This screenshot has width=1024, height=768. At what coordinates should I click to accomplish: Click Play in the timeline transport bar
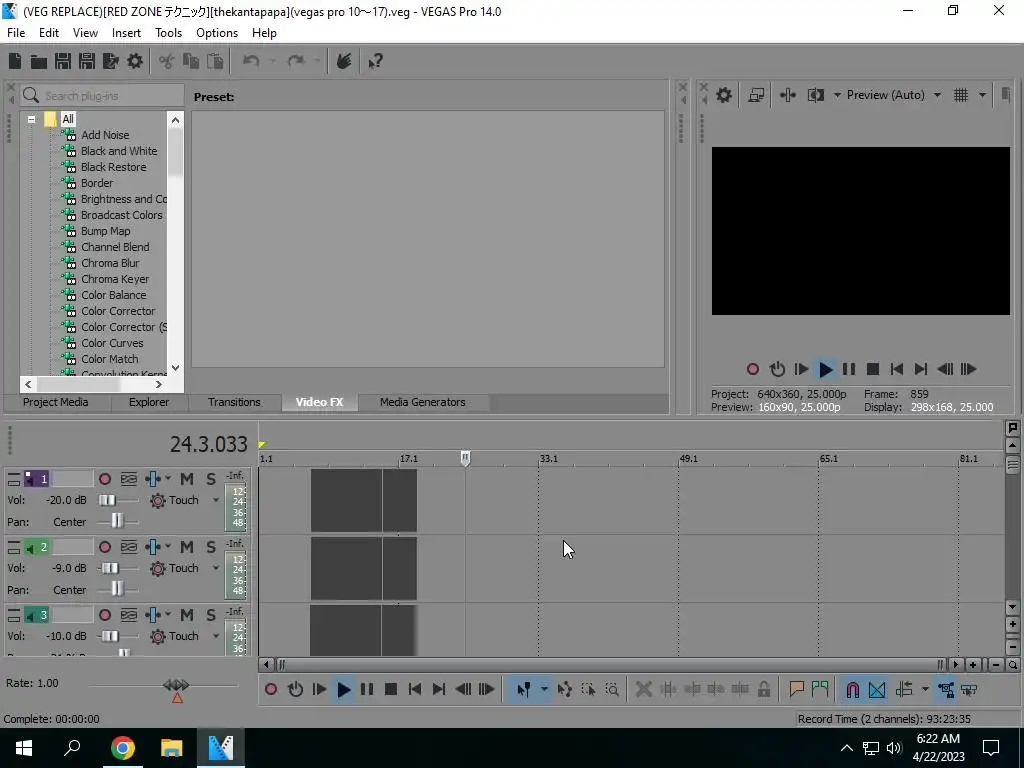344,689
